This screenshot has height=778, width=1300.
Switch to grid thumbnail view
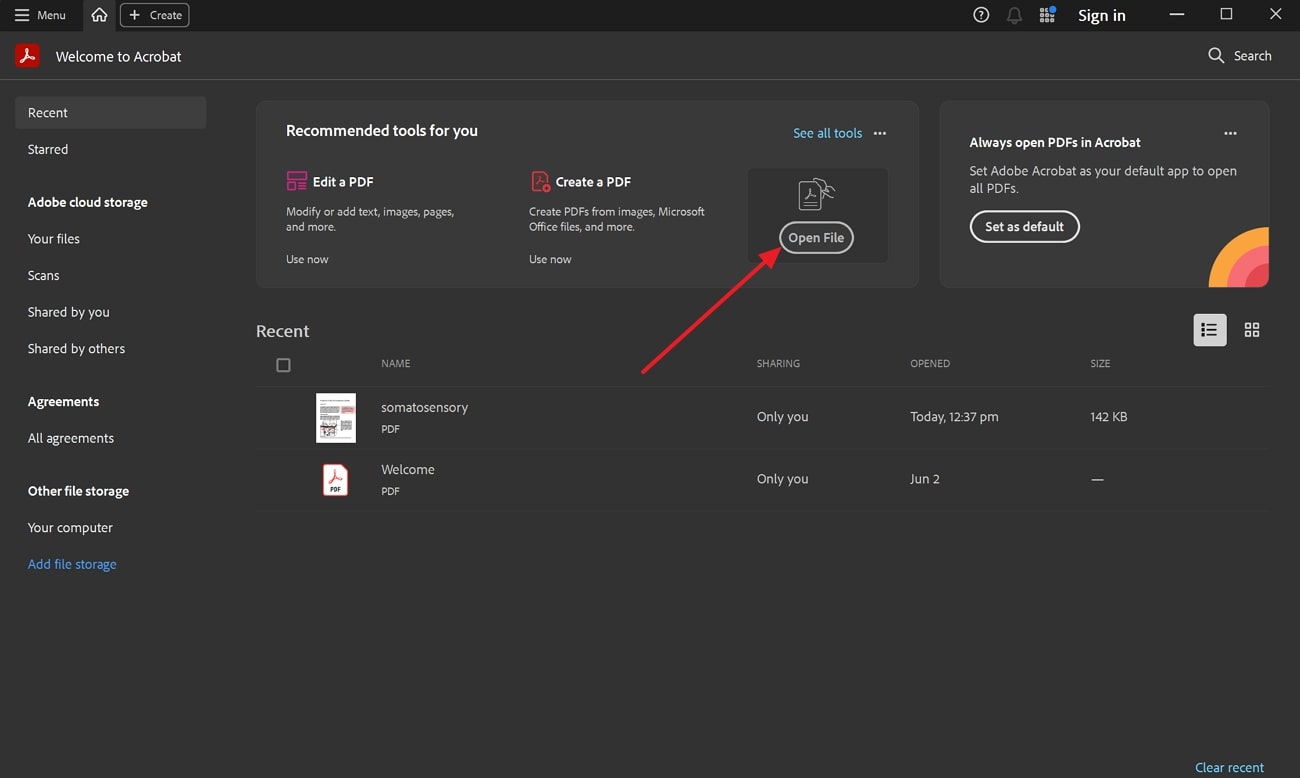coord(1252,330)
